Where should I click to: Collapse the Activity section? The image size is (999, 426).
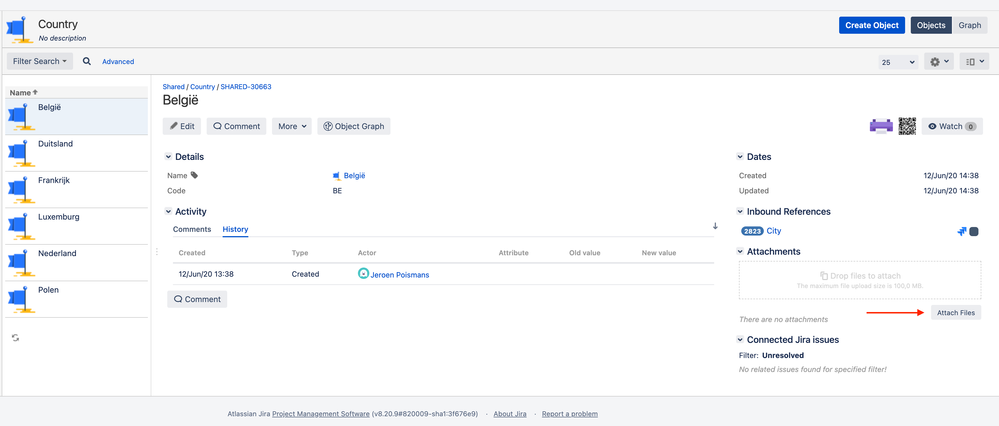pos(168,211)
